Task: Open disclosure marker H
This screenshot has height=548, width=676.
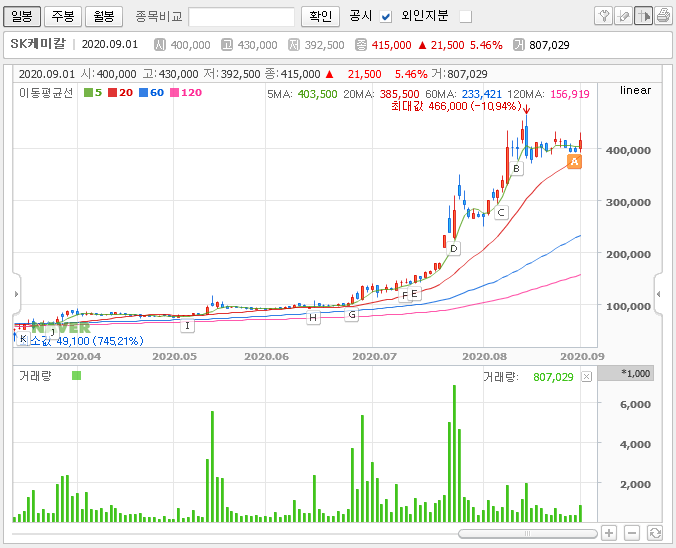Action: pos(313,318)
